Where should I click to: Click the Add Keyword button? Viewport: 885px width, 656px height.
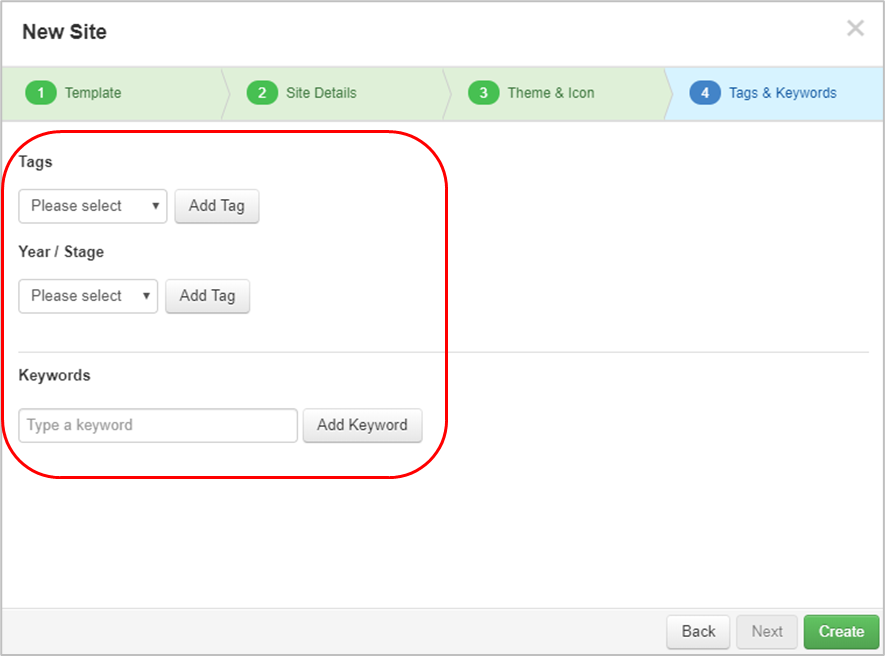(x=362, y=425)
